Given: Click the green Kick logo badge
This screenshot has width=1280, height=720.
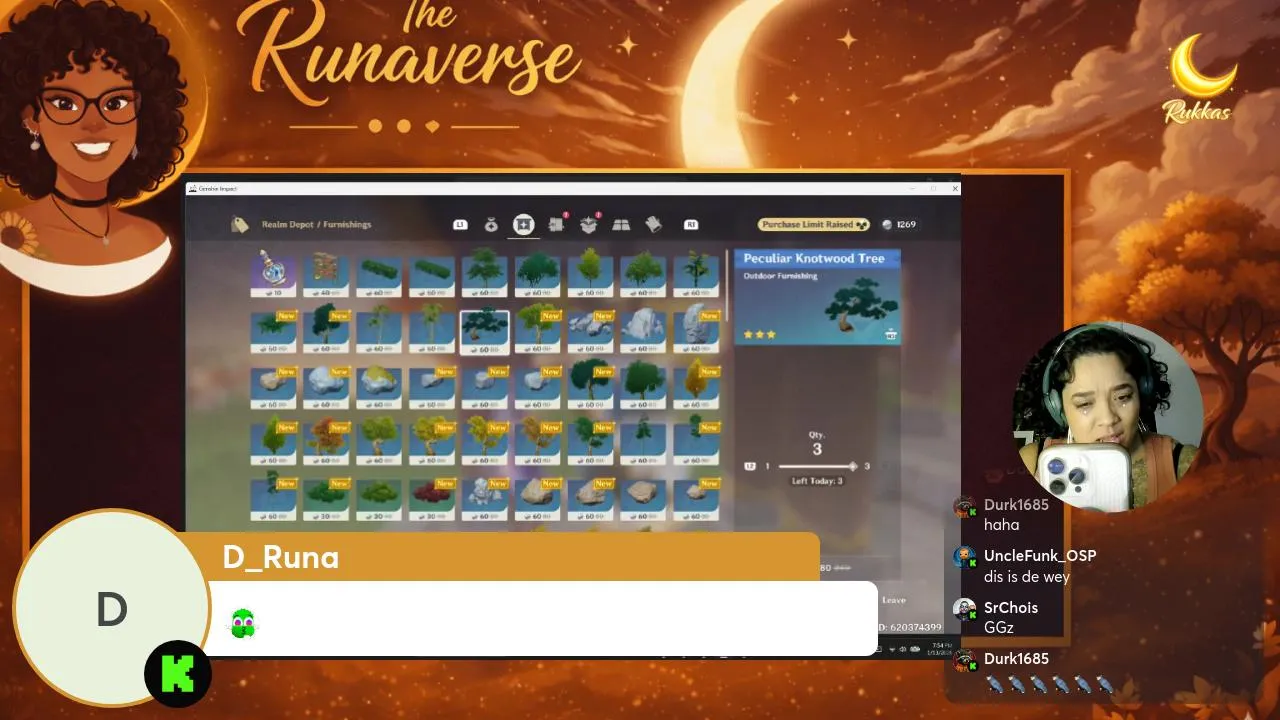Looking at the screenshot, I should (x=177, y=674).
